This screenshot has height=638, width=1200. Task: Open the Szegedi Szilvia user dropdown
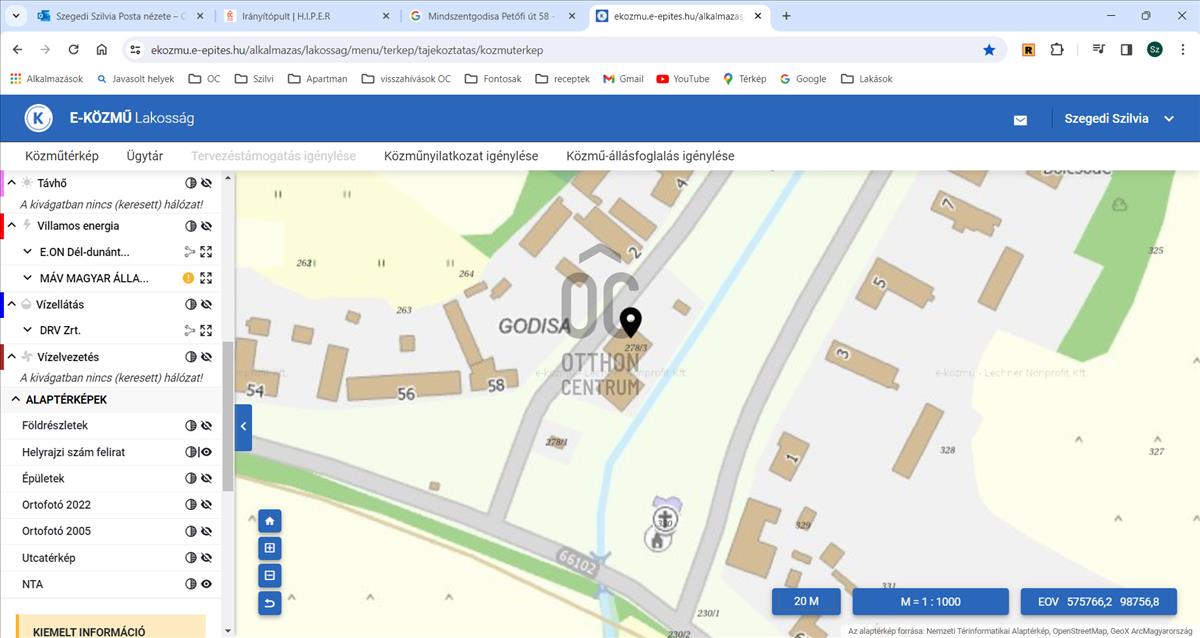1119,119
